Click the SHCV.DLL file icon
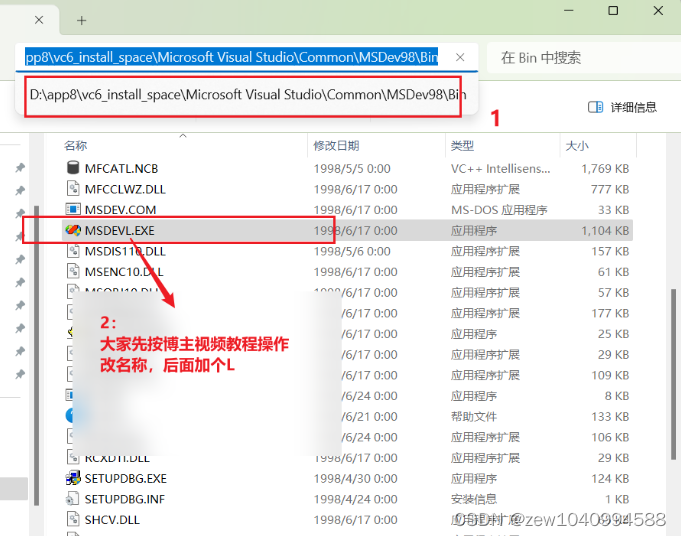 pos(73,519)
